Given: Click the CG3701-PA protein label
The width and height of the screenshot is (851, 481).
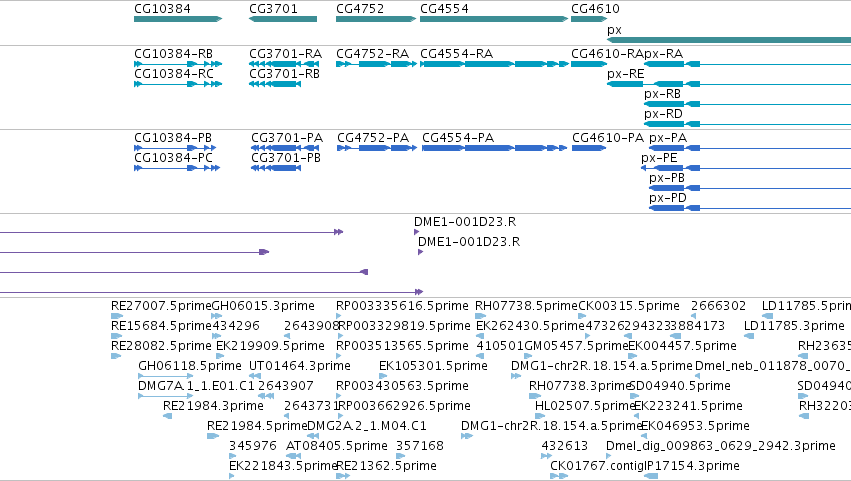Looking at the screenshot, I should click(x=287, y=138).
